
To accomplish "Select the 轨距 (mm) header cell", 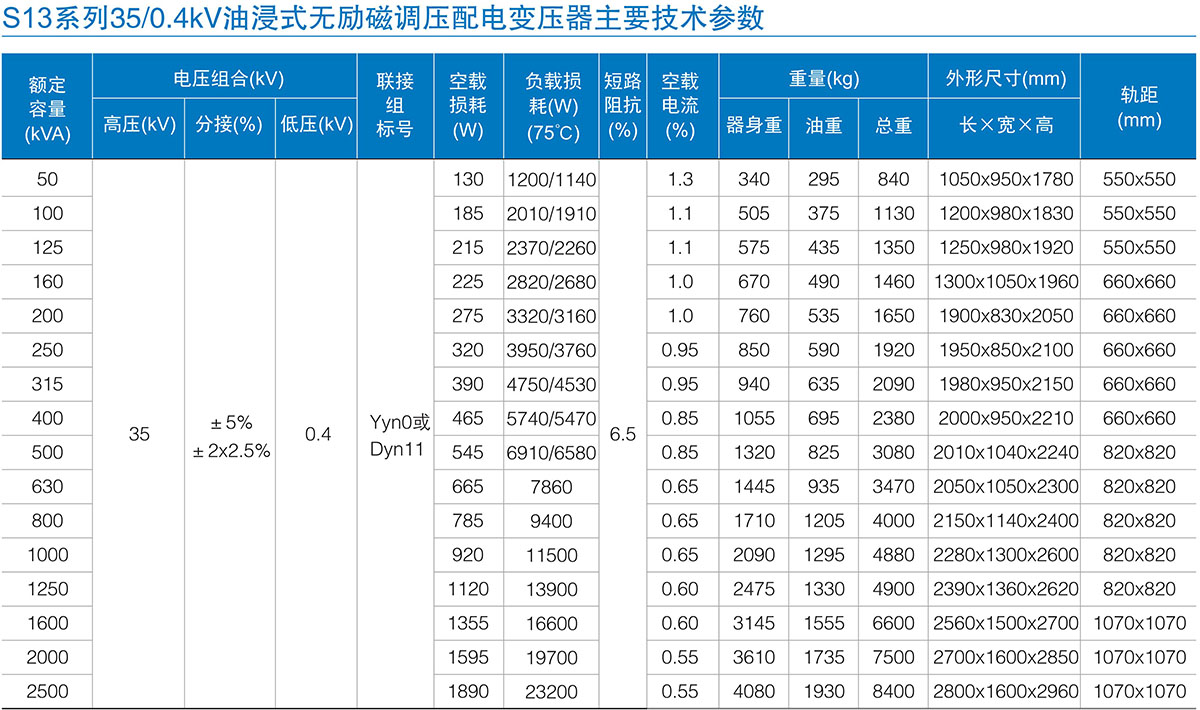I will pos(1139,107).
